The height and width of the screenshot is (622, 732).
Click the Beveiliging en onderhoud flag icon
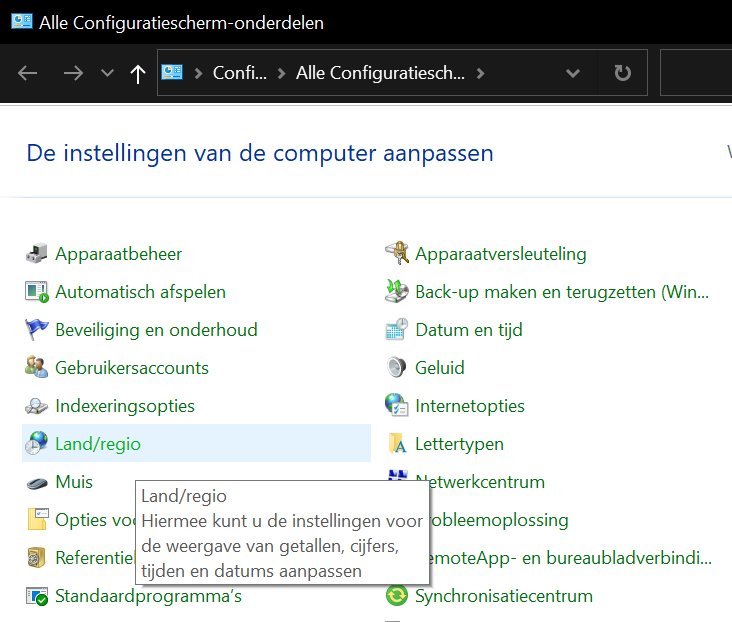click(x=36, y=330)
